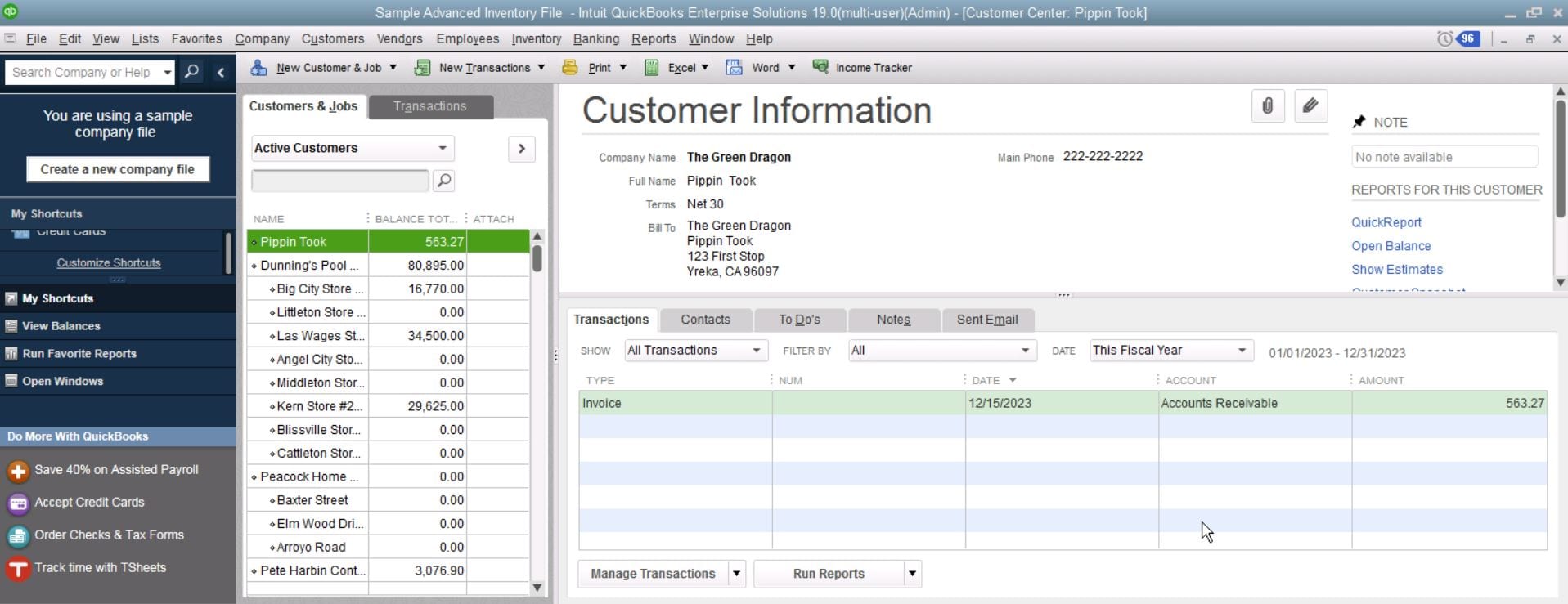Click the Excel spreadsheet icon

click(652, 68)
